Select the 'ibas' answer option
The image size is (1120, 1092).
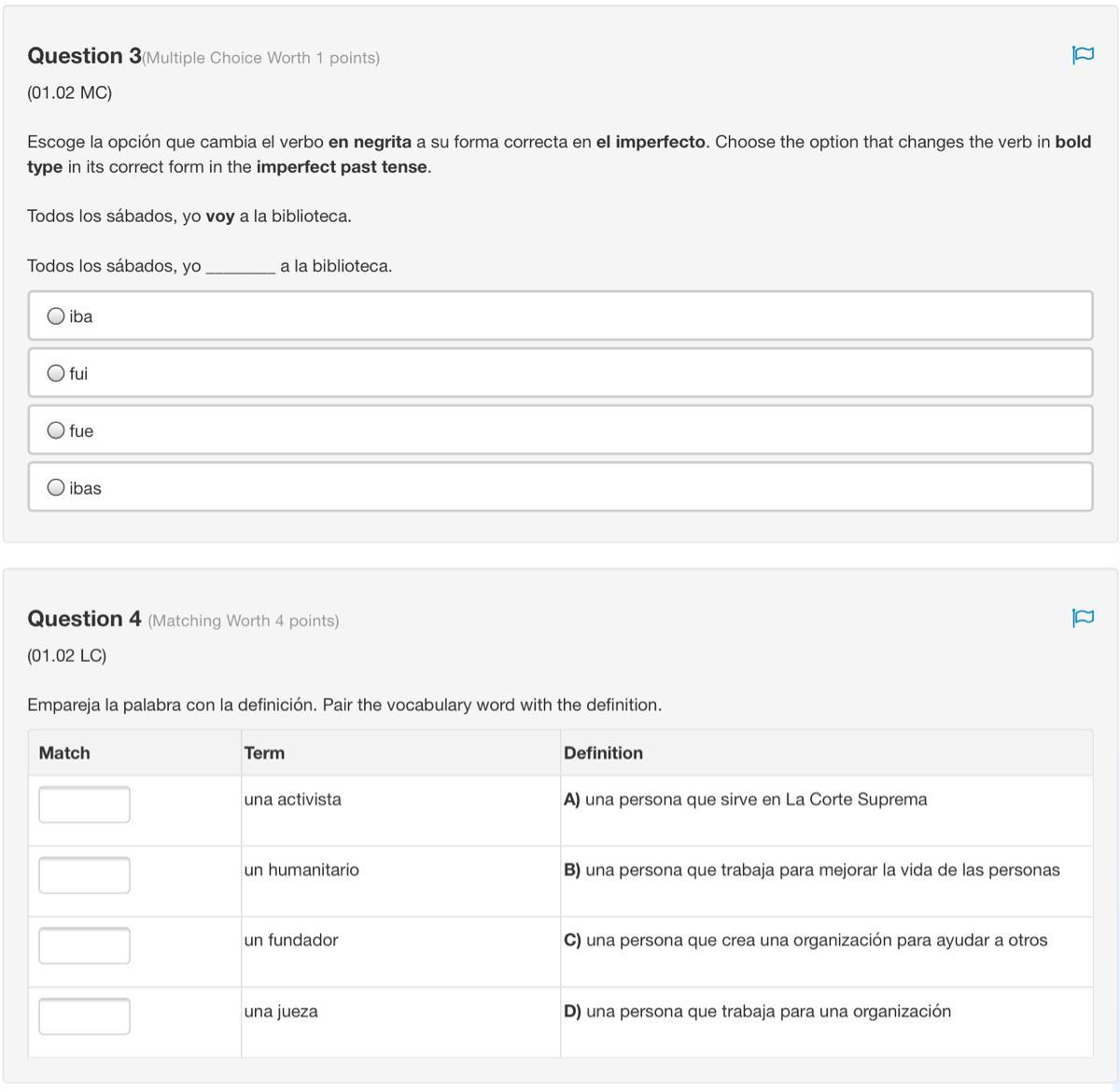(56, 487)
